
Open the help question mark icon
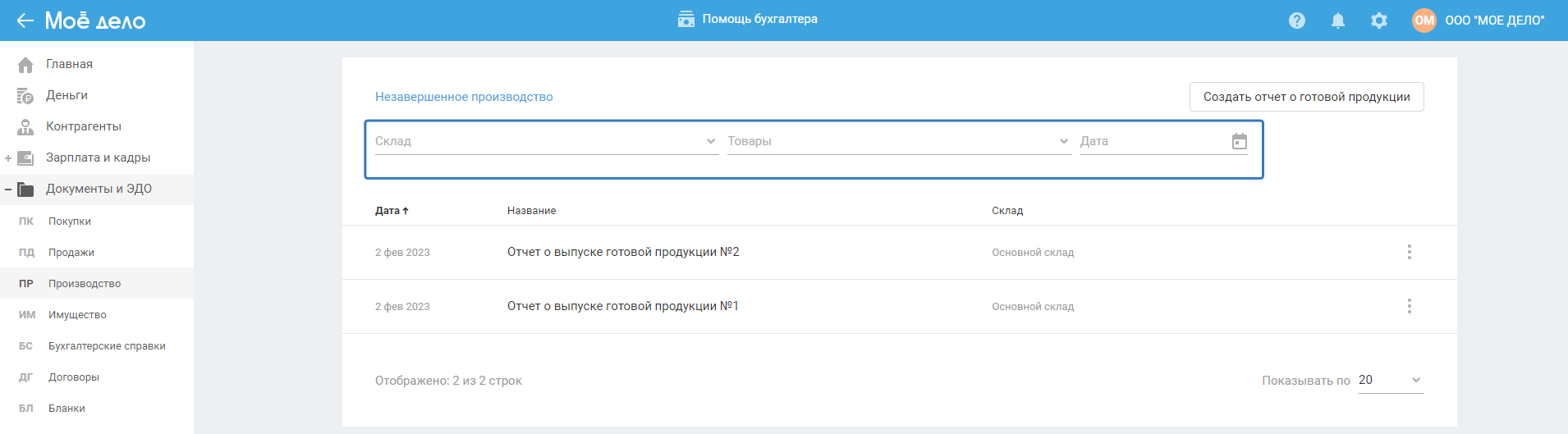pos(1297,21)
